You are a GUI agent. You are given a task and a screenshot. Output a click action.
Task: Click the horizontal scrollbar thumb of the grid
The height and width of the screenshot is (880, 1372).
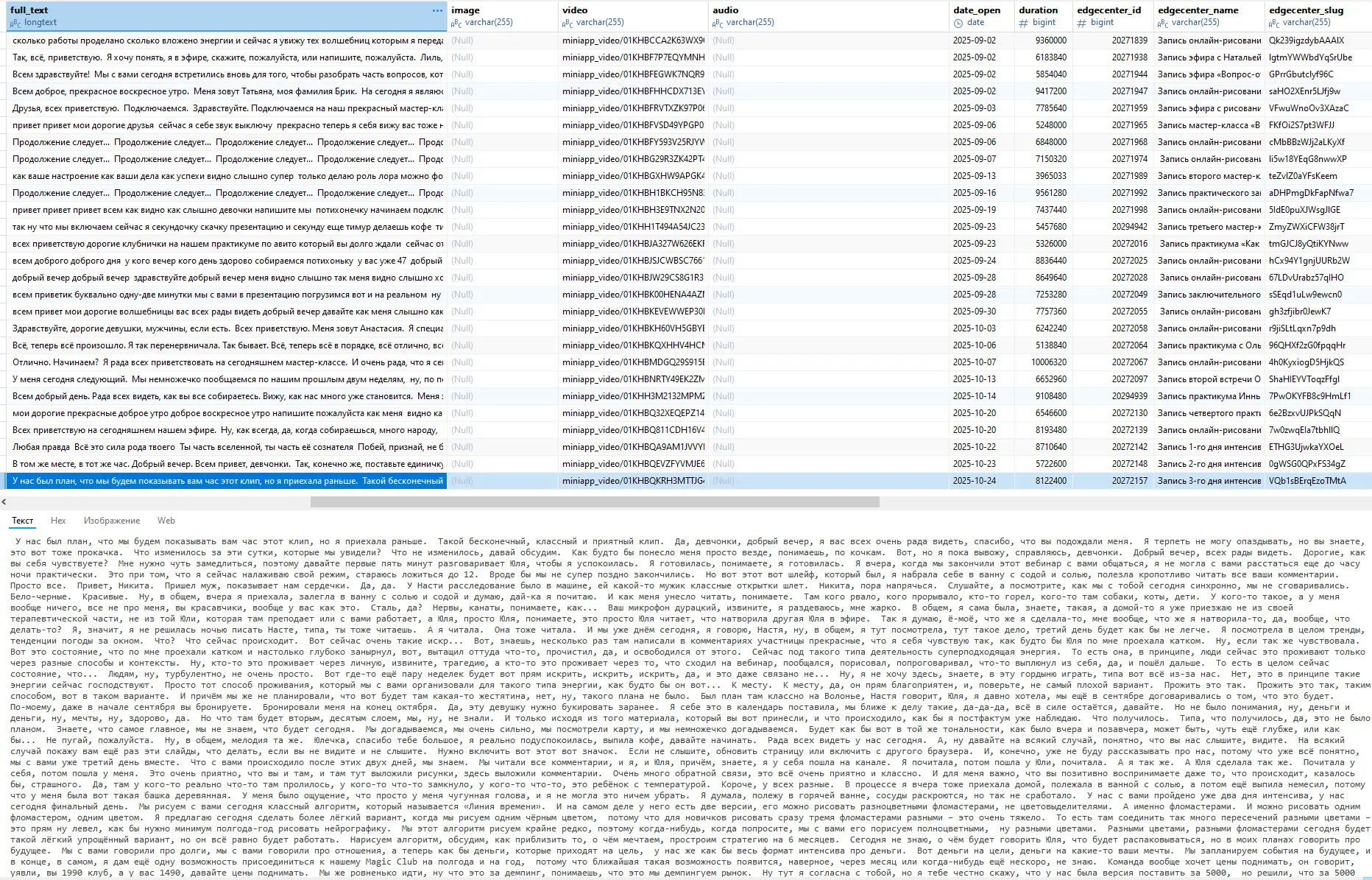click(595, 502)
